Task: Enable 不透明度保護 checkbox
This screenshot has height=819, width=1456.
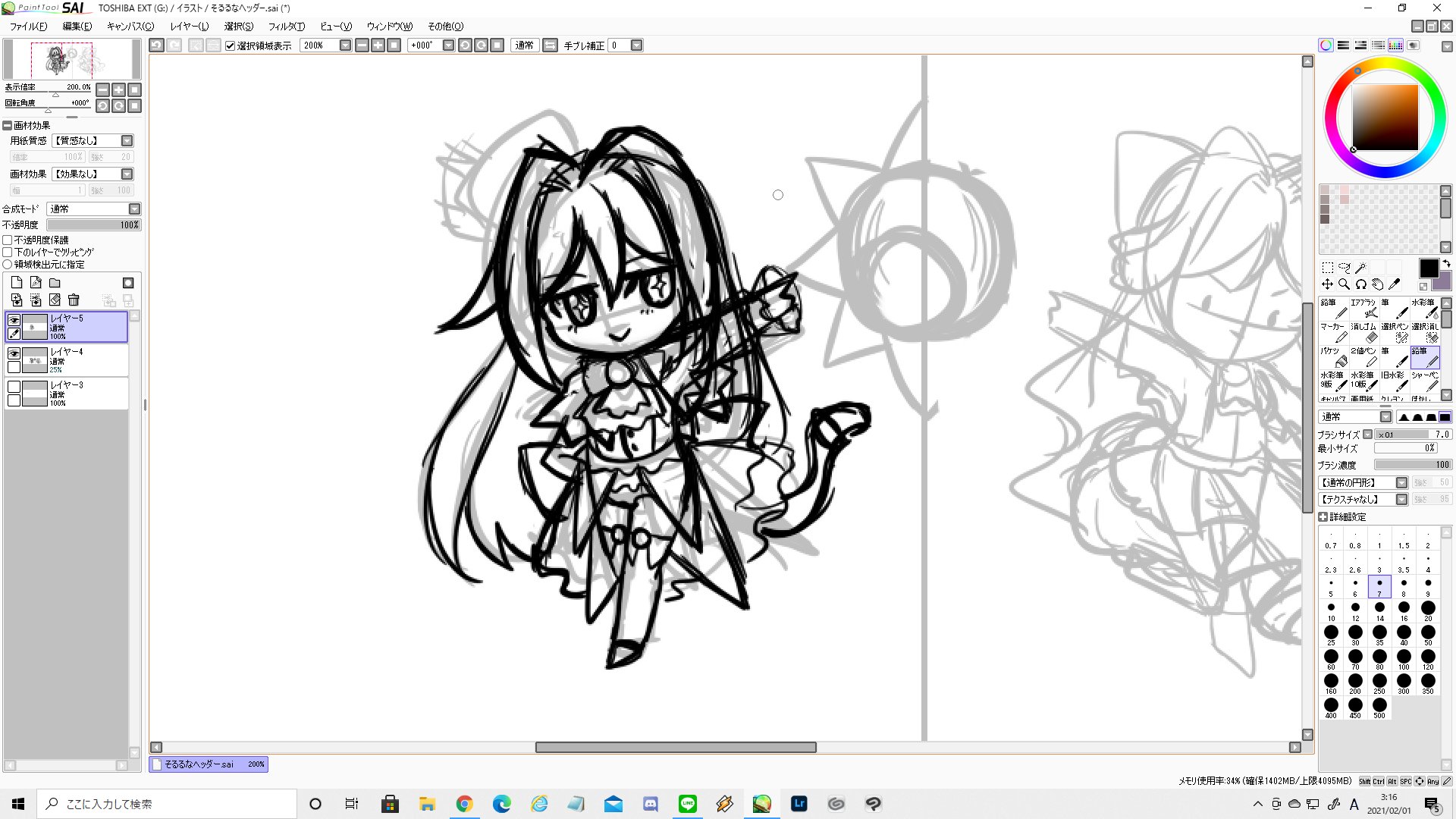Action: [x=8, y=240]
